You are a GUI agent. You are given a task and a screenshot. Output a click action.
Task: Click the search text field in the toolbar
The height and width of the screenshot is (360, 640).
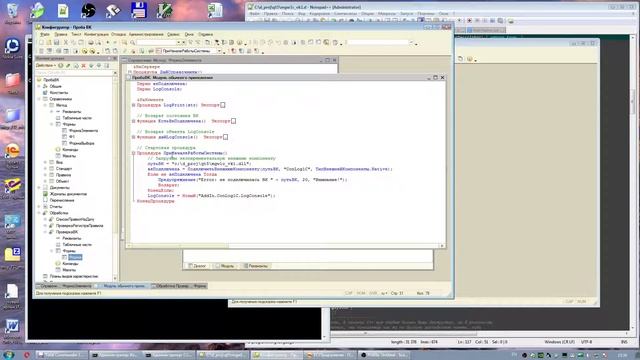pyautogui.click(x=156, y=42)
